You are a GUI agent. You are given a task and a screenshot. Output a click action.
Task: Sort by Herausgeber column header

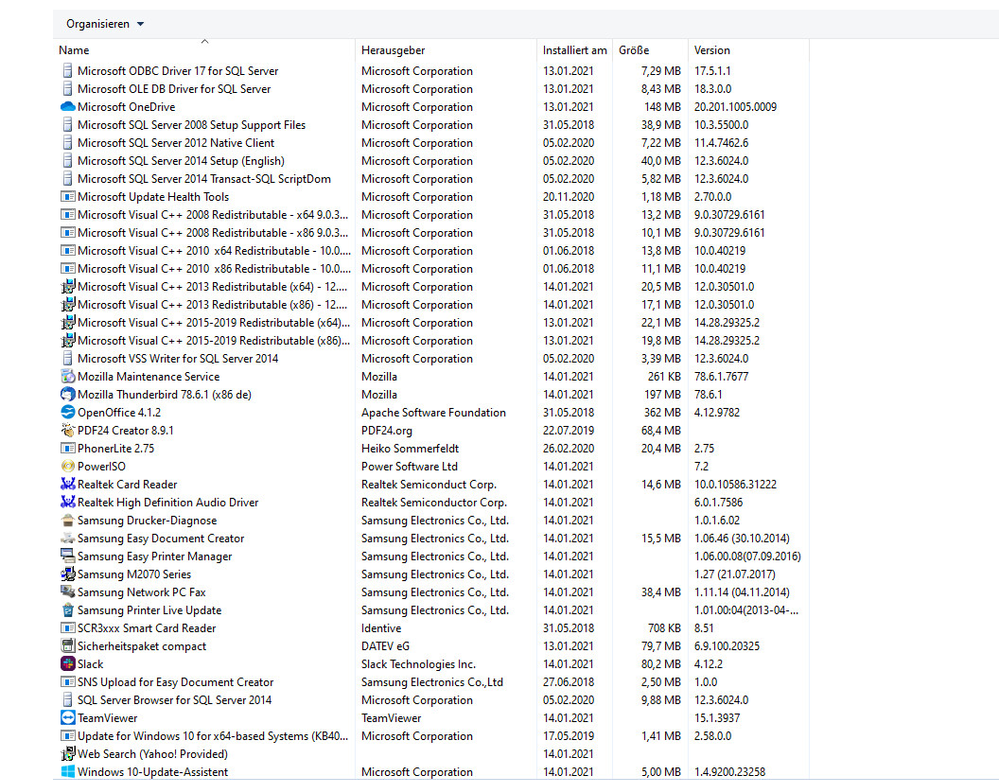[x=392, y=50]
